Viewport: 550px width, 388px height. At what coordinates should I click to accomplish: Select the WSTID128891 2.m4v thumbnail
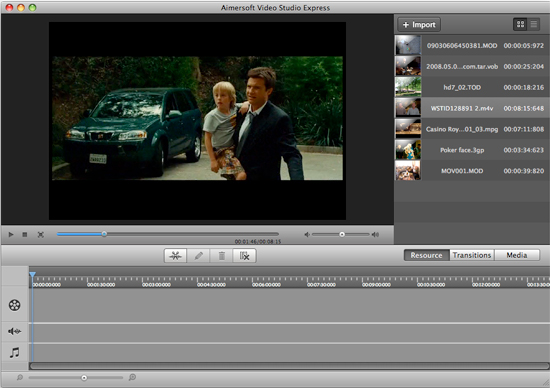click(x=408, y=108)
